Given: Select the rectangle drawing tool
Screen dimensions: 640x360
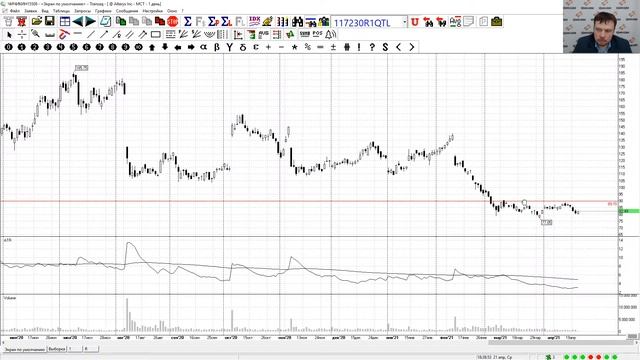Looking at the screenshot, I should point(156,35).
